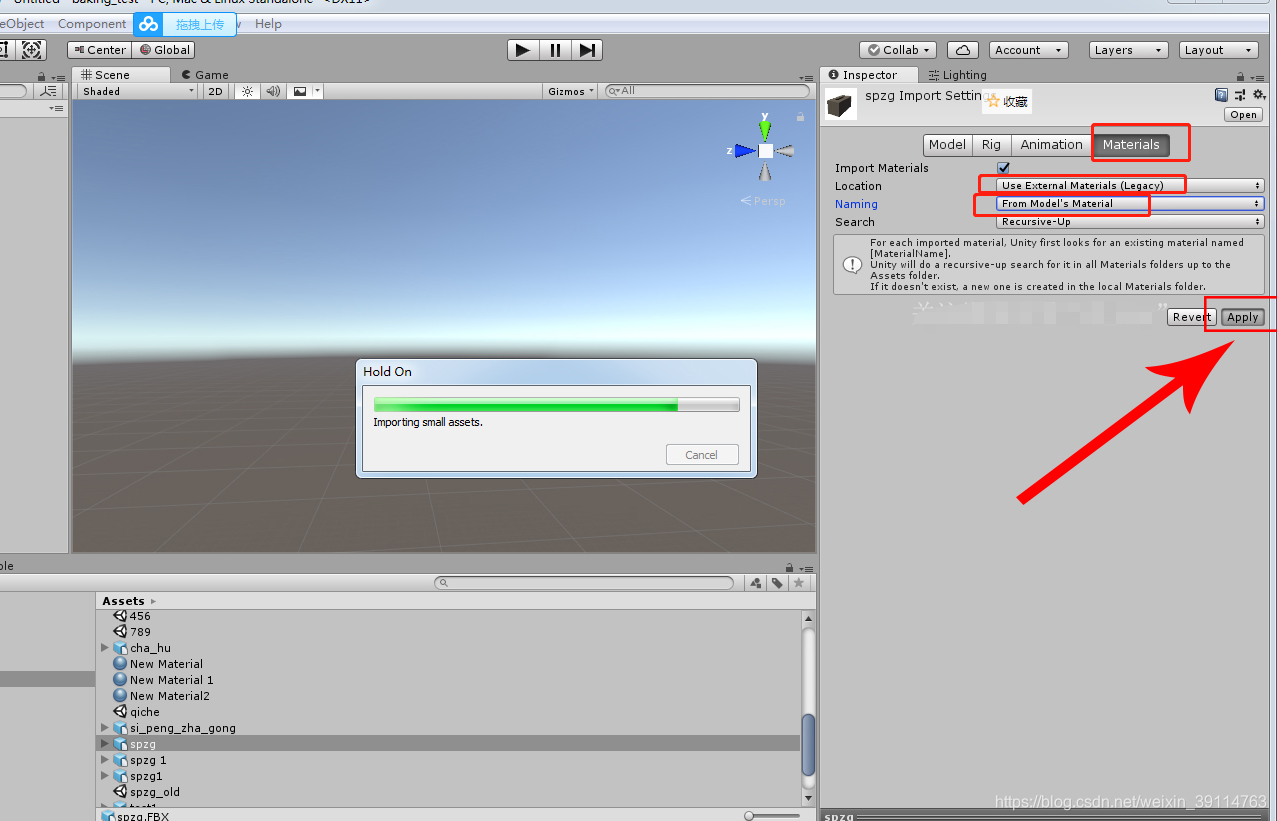Viewport: 1277px width, 821px height.
Task: Open the Inspector help icon with question mark
Action: click(1221, 94)
